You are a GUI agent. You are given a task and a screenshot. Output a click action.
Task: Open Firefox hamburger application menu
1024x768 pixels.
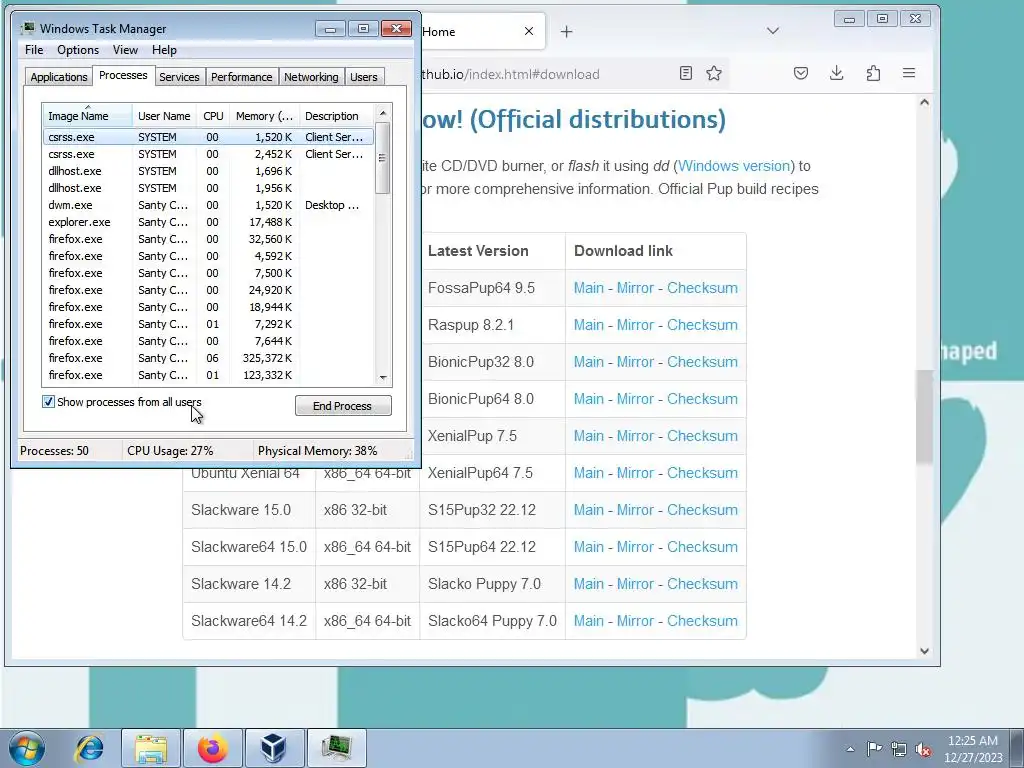pos(909,73)
